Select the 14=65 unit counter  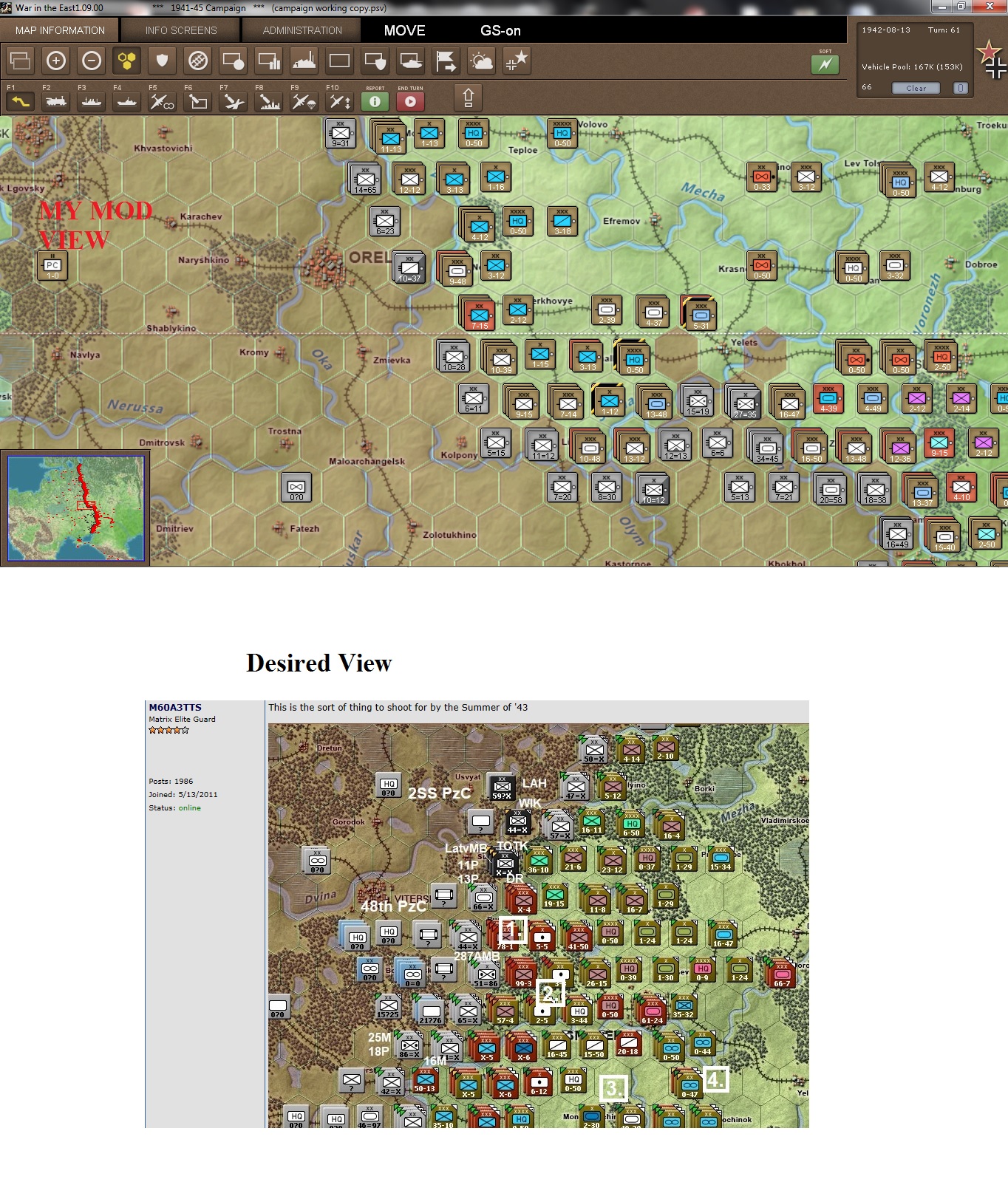tap(364, 180)
